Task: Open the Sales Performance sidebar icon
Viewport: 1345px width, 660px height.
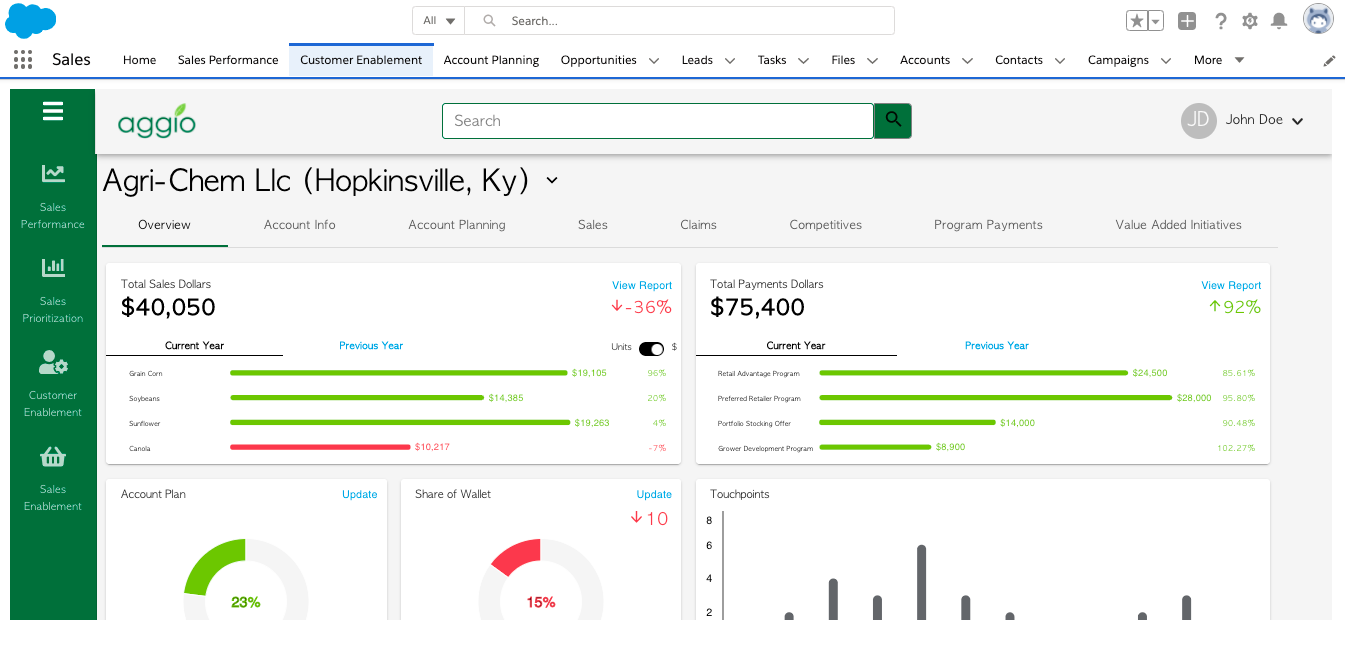Action: (53, 173)
